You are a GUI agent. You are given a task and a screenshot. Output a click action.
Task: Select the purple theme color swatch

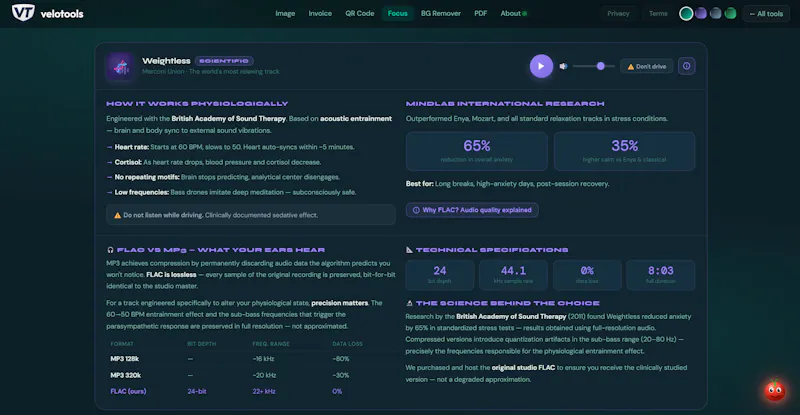tap(701, 14)
